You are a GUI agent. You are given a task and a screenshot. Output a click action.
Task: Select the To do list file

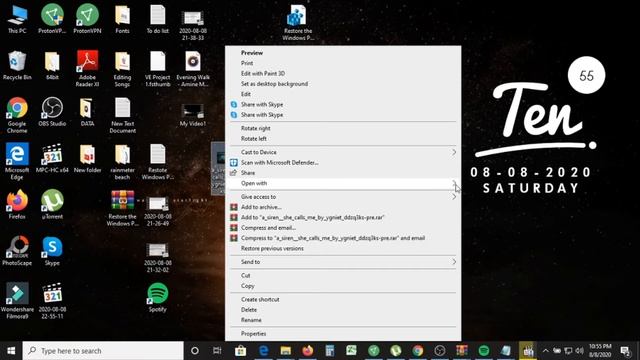[x=158, y=20]
